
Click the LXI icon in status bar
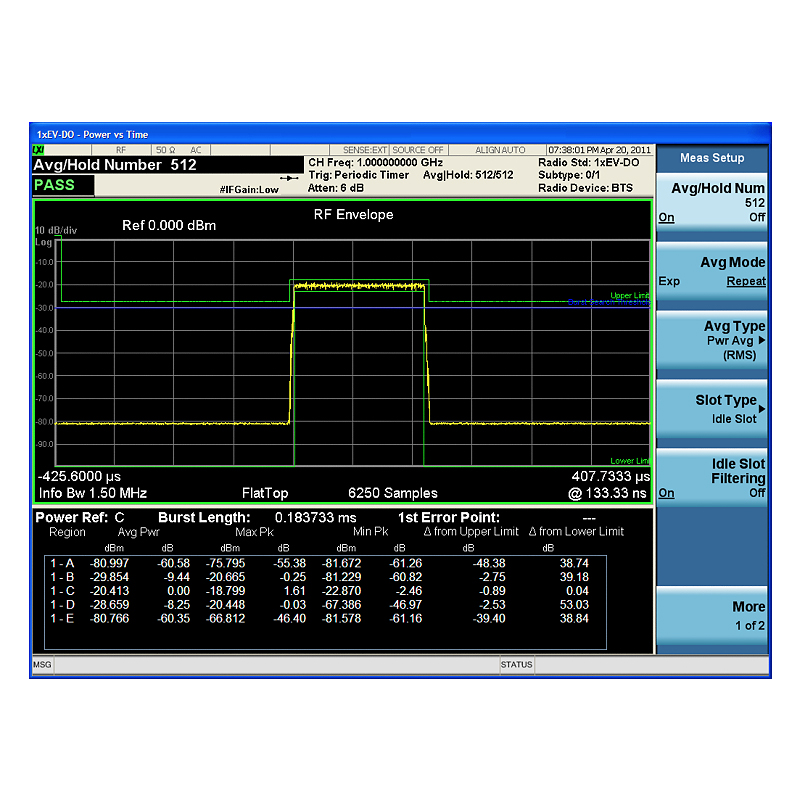38,150
